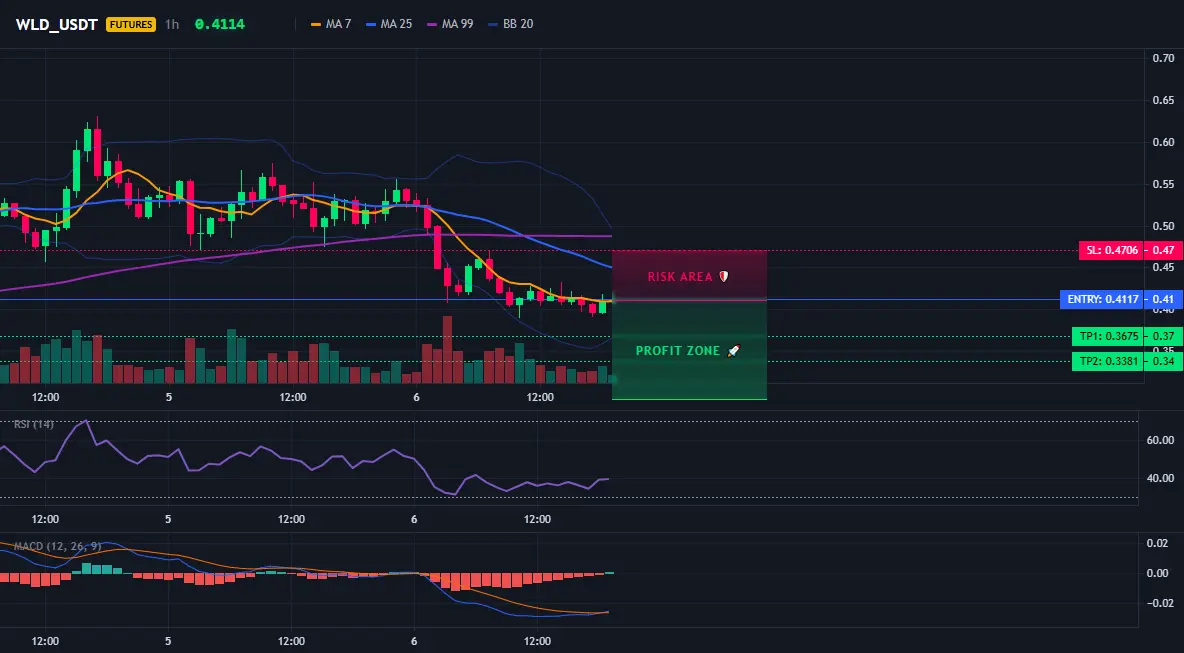The height and width of the screenshot is (653, 1184).
Task: Toggle the BB 20 legend entry
Action: [x=510, y=24]
